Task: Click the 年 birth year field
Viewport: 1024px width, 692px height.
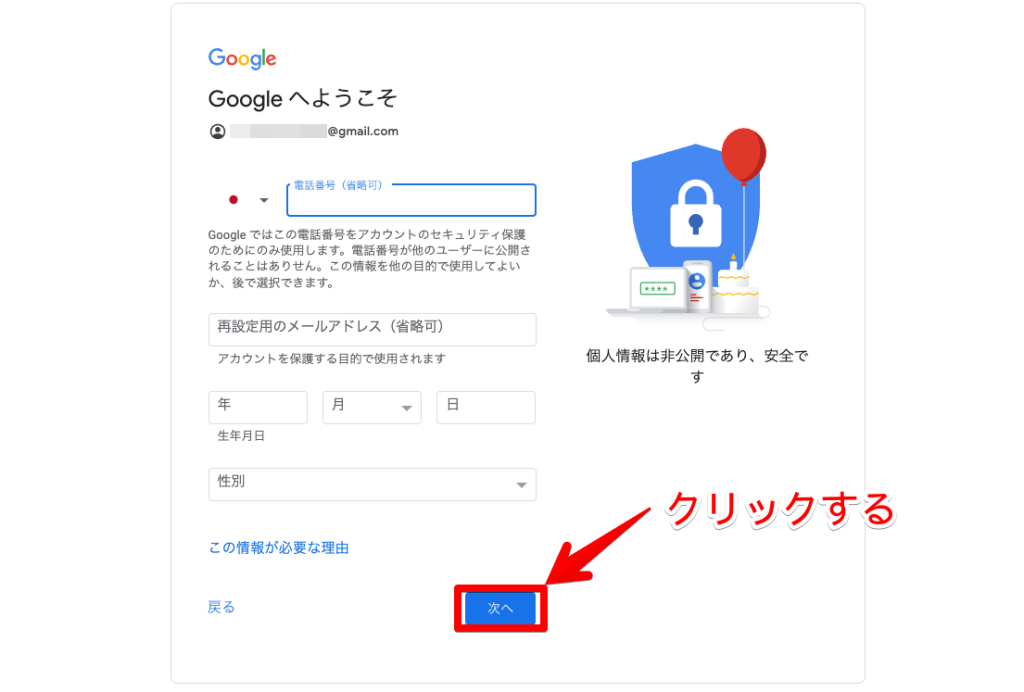Action: click(x=258, y=407)
